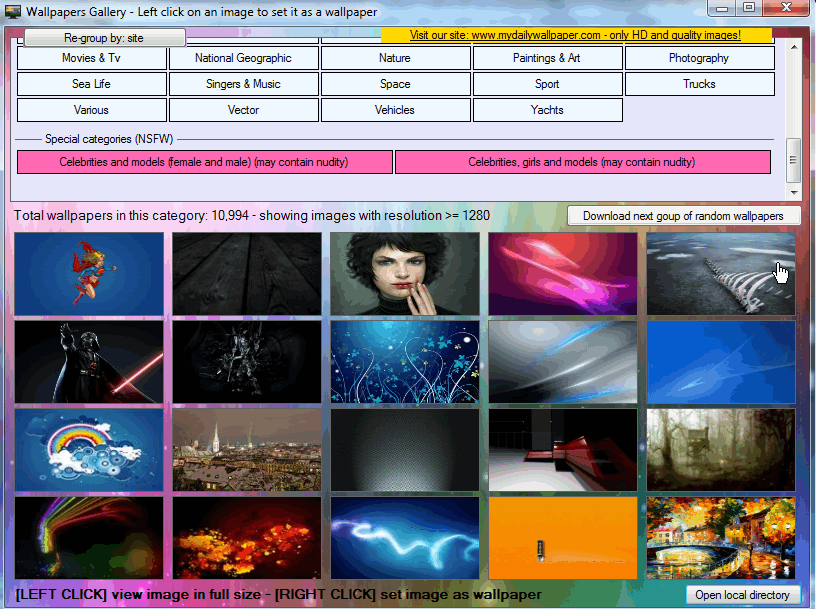Select the Nature category button
816x609 pixels.
click(396, 58)
